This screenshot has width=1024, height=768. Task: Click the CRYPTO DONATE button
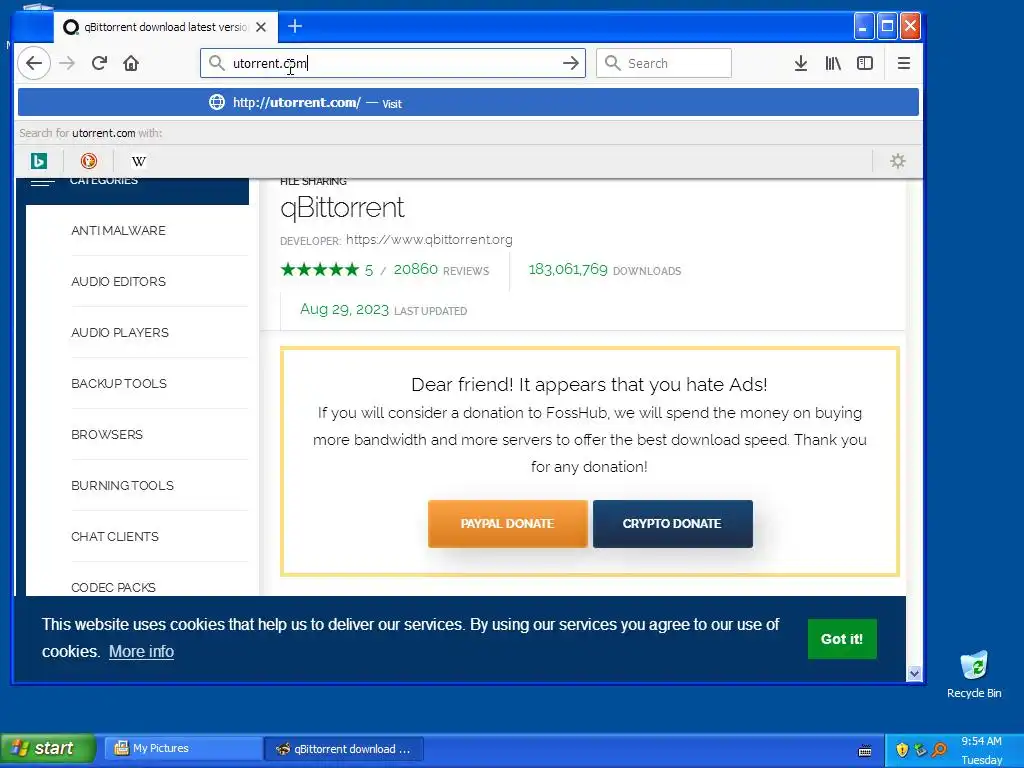tap(673, 524)
